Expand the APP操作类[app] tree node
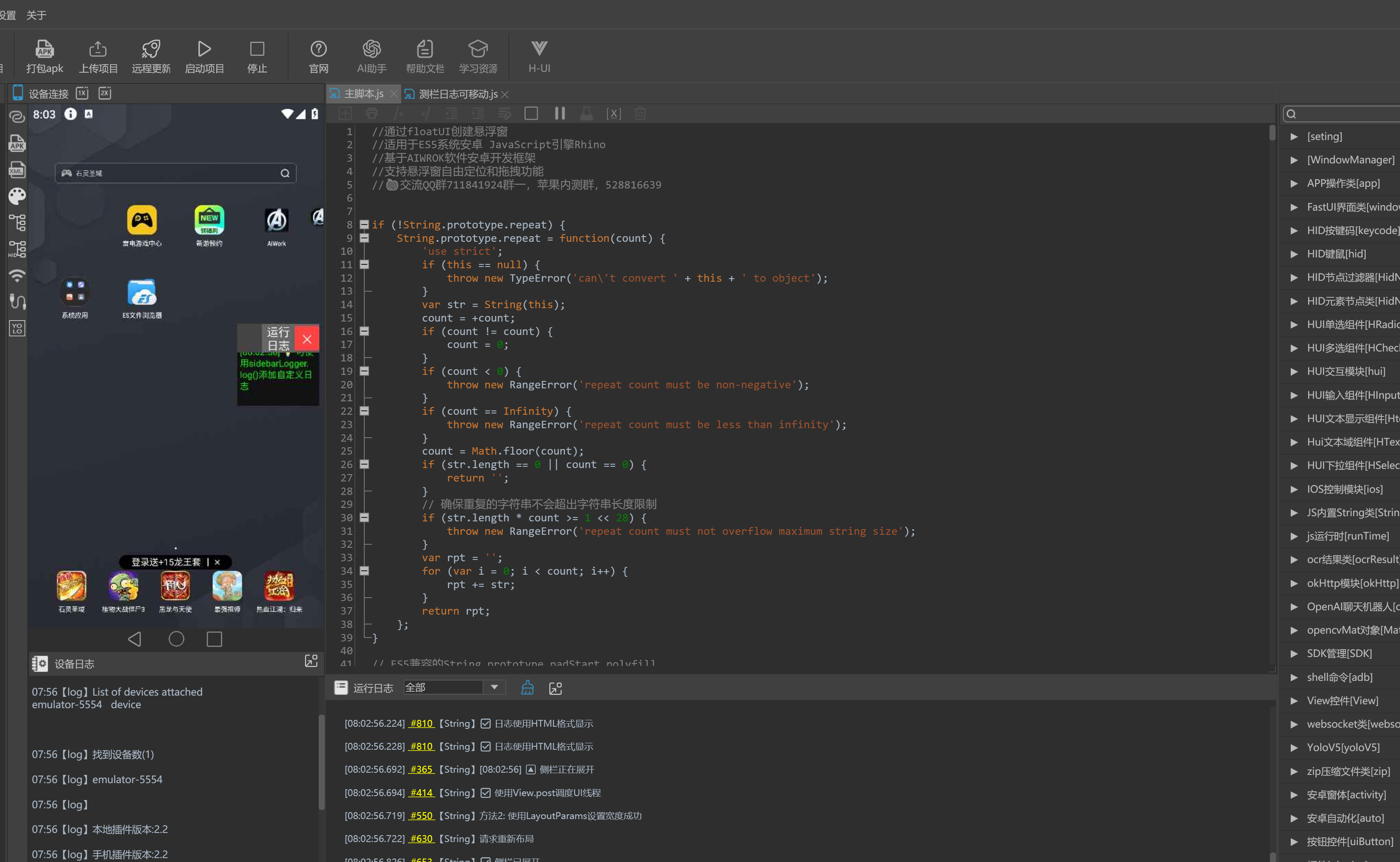Image resolution: width=1400 pixels, height=862 pixels. tap(1294, 184)
